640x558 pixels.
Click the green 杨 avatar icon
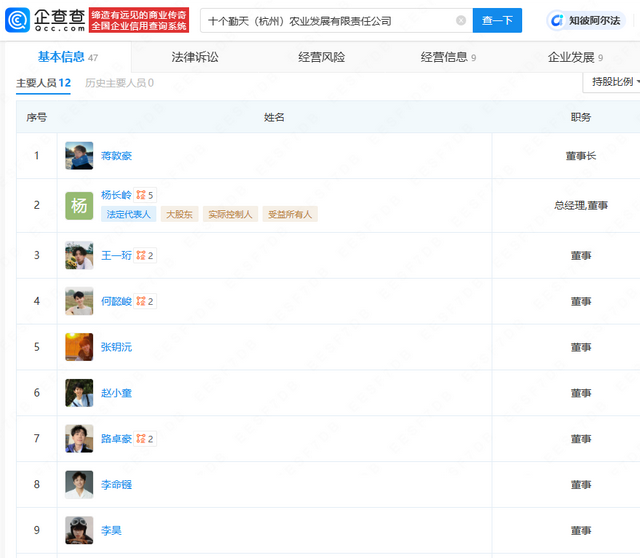tap(79, 205)
